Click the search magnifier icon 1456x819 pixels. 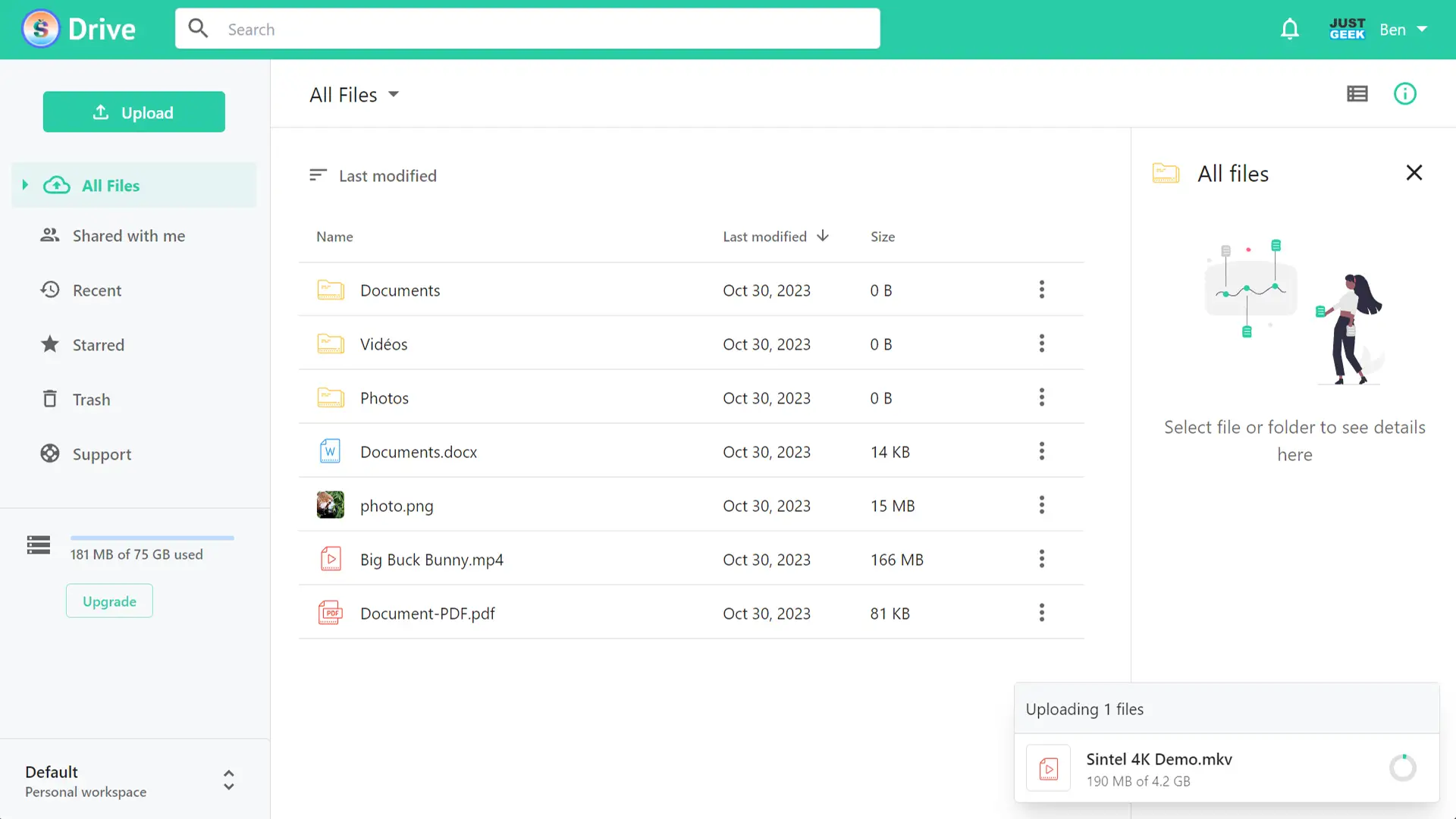click(199, 29)
